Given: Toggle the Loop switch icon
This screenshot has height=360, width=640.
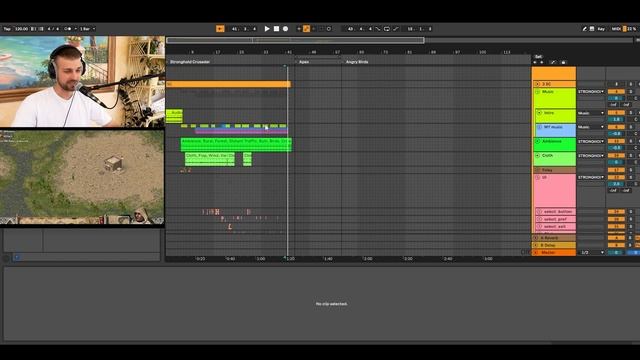Looking at the screenshot, I should point(387,29).
